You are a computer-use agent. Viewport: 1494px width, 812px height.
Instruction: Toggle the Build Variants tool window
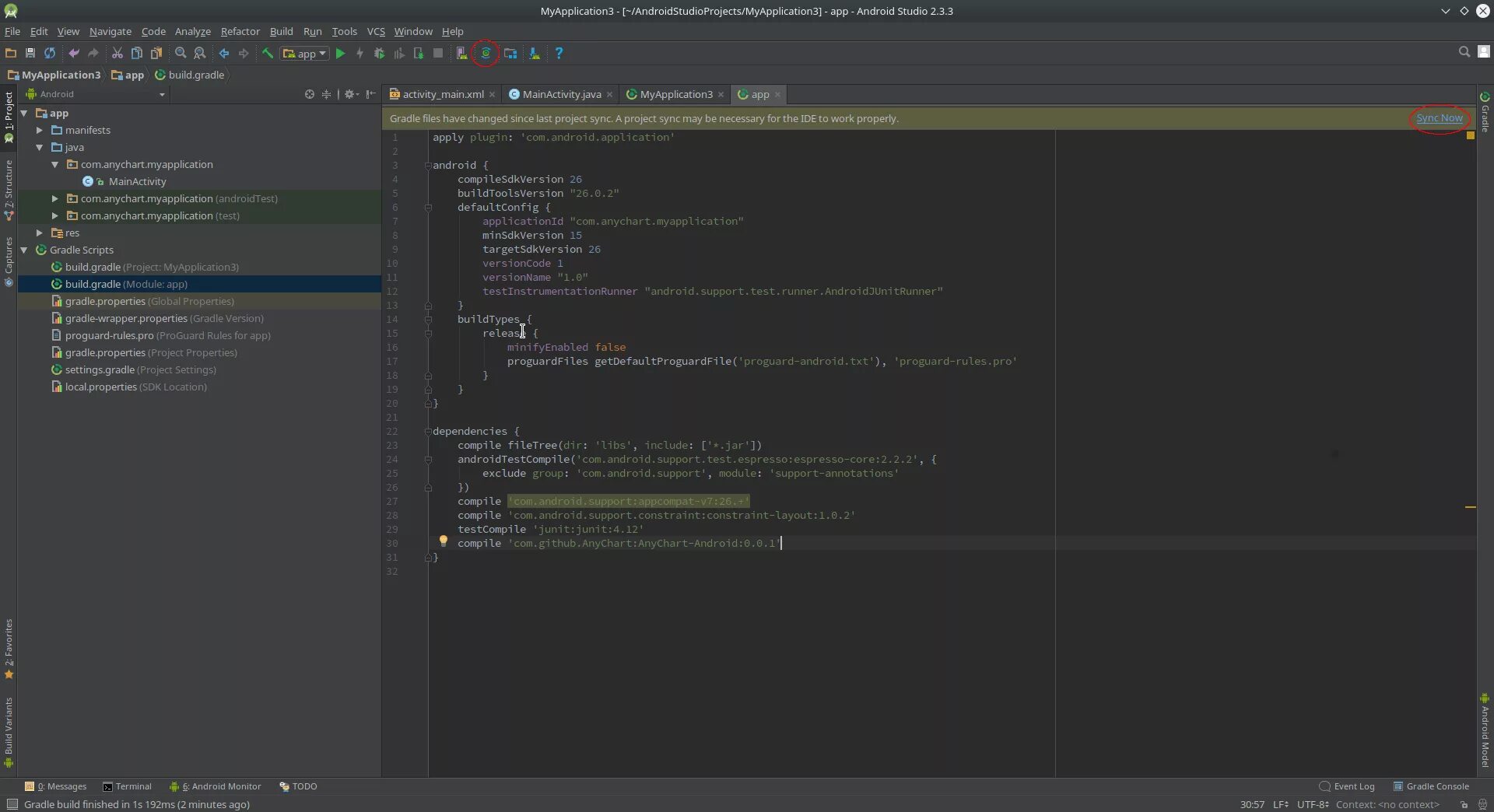pyautogui.click(x=9, y=732)
